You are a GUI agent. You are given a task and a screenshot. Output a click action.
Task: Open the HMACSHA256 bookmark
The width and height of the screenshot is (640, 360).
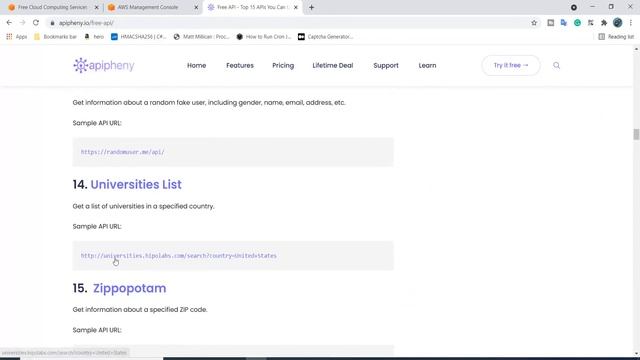pyautogui.click(x=139, y=37)
